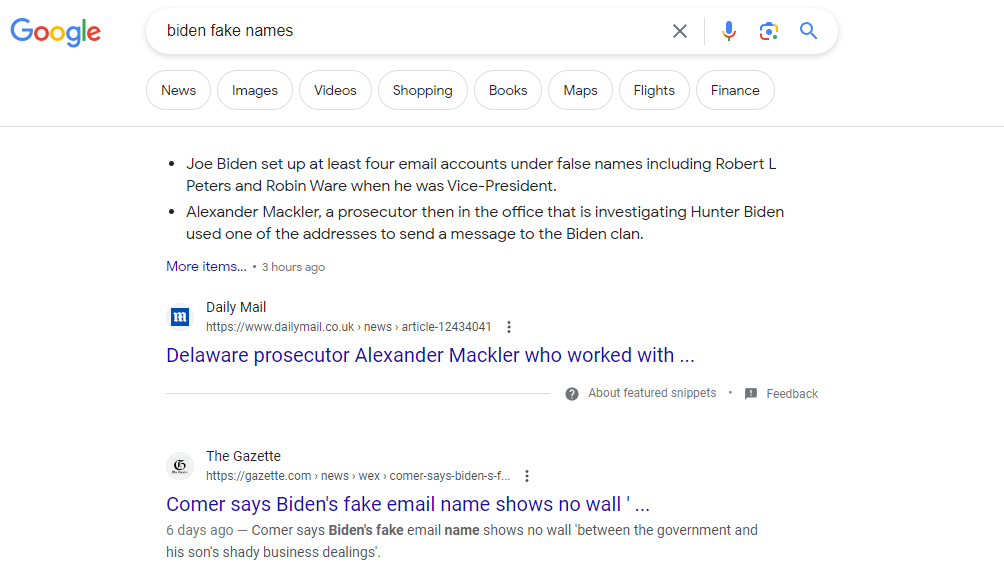Click The Gazette favicon

[180, 466]
